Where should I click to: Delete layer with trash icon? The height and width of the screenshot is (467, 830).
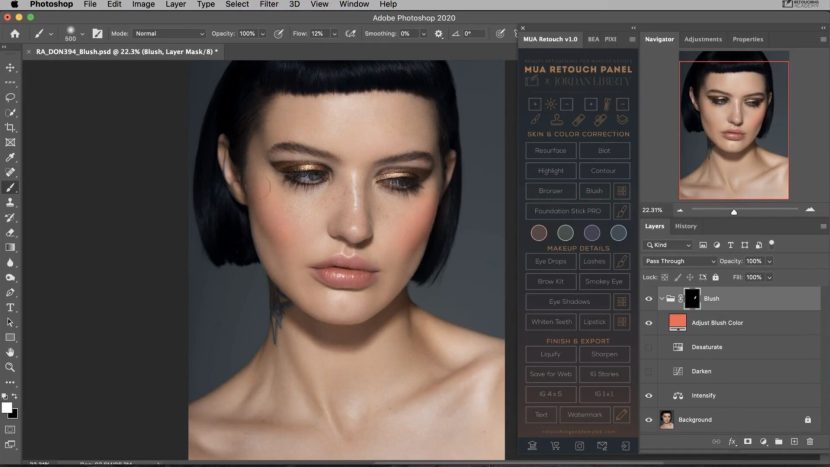coord(810,441)
